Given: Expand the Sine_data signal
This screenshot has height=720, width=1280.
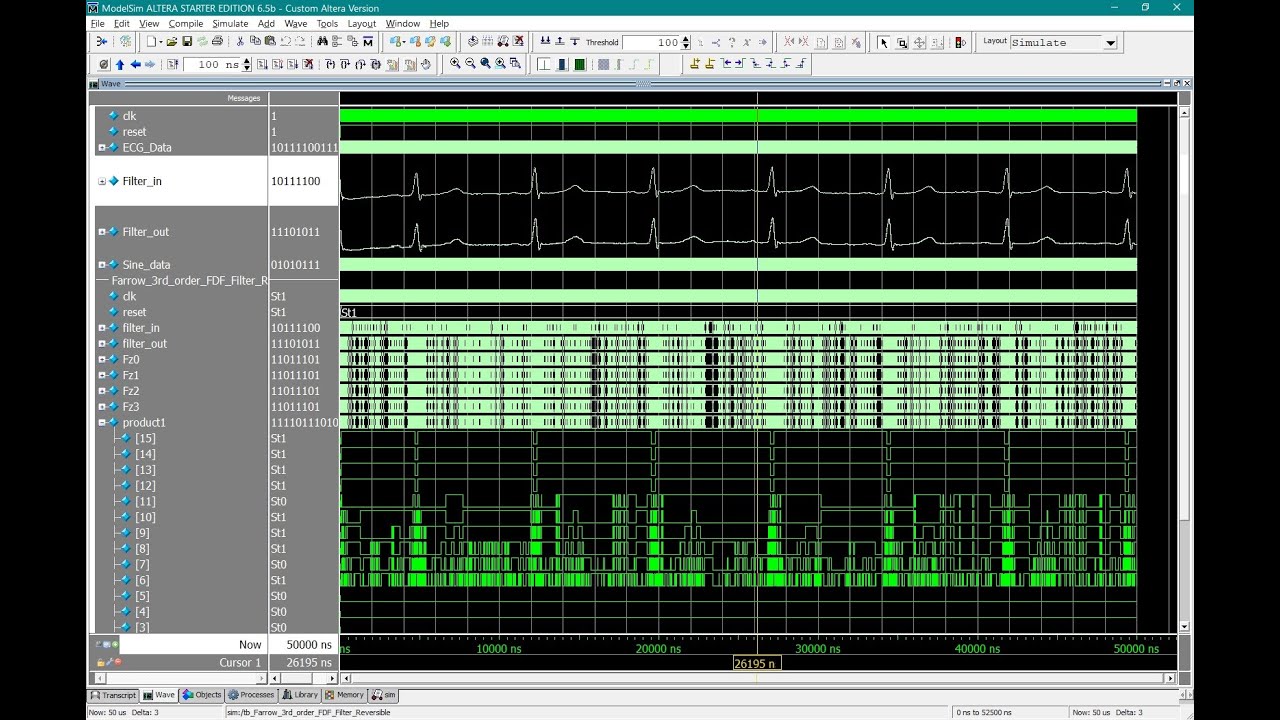Looking at the screenshot, I should pos(102,265).
